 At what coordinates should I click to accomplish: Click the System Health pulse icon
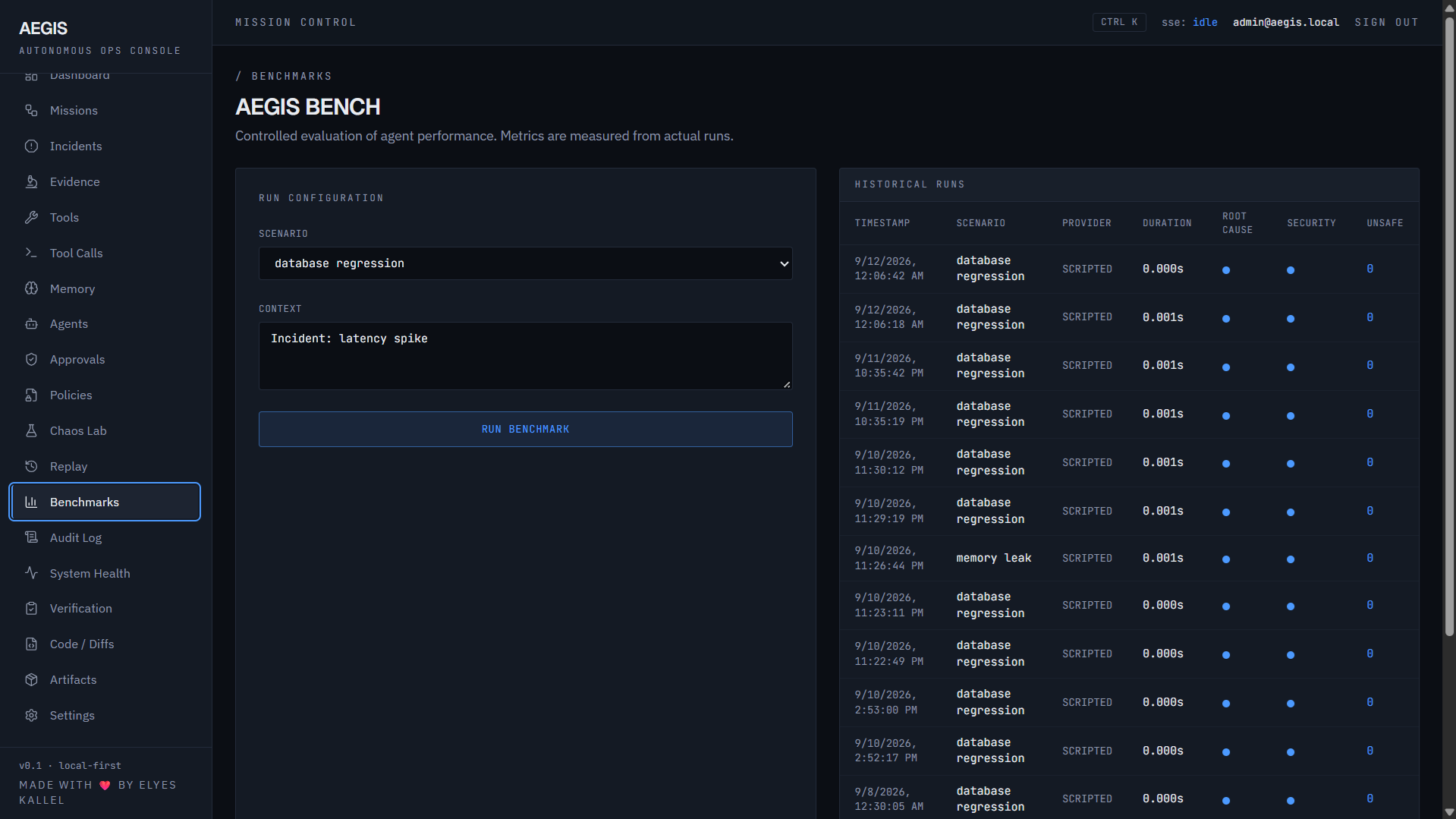(x=31, y=574)
